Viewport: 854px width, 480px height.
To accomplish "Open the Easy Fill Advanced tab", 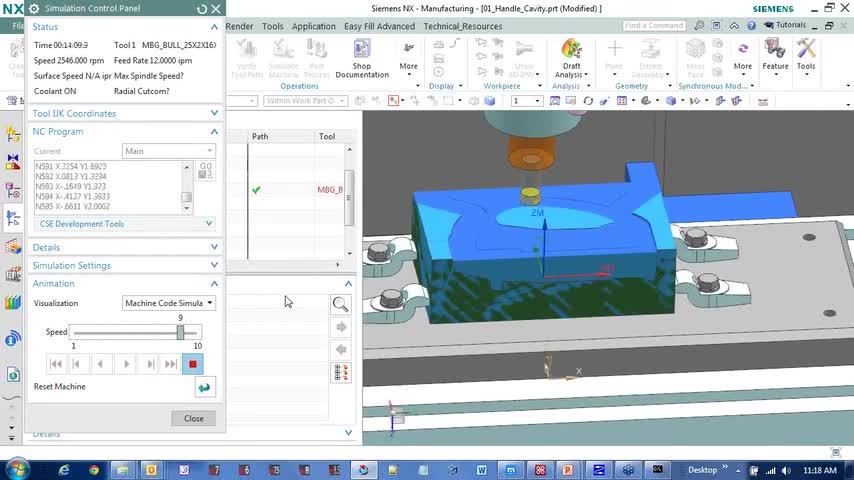I will point(379,26).
